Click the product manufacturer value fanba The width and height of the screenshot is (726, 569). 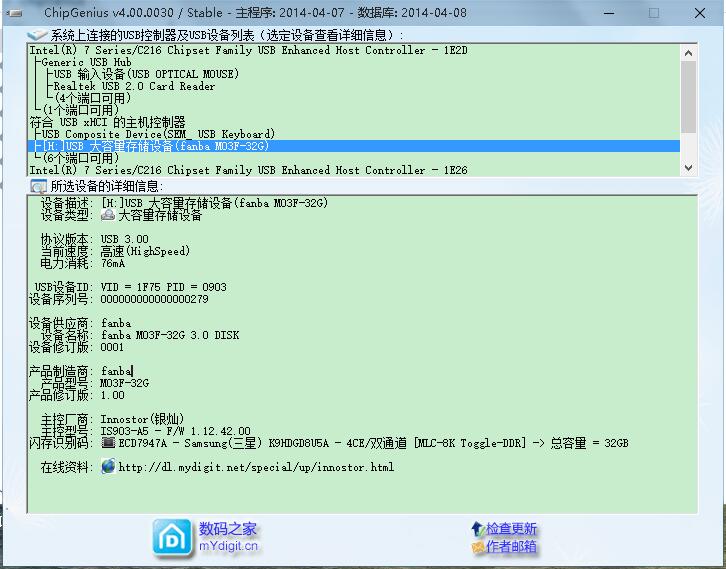pyautogui.click(x=116, y=371)
